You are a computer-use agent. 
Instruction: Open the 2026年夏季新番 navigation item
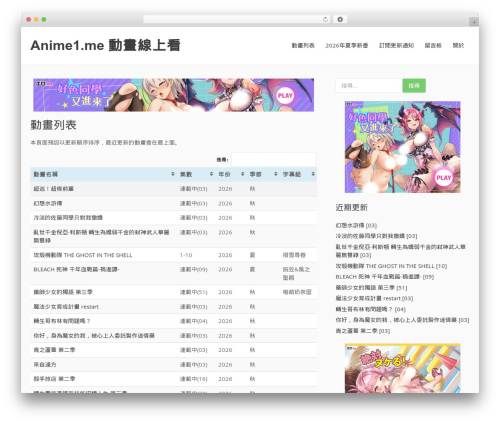347,46
